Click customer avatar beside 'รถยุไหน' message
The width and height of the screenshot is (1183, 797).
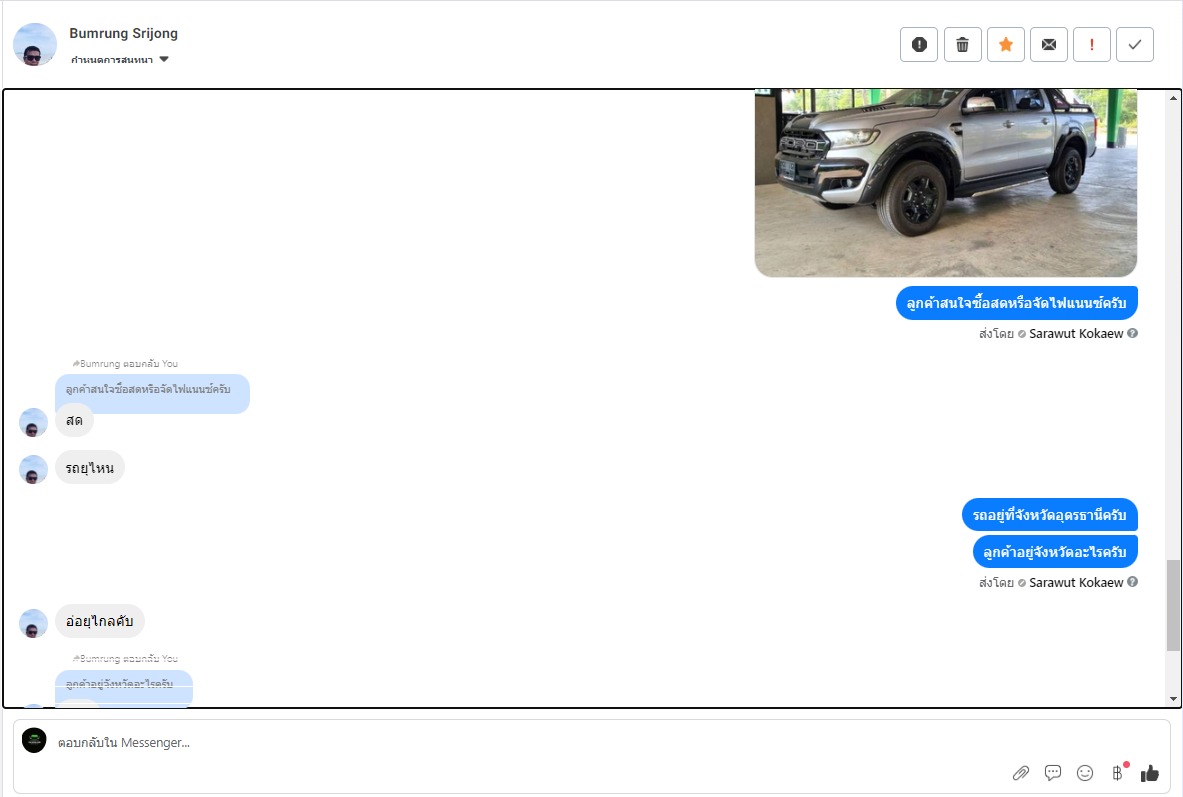33,469
